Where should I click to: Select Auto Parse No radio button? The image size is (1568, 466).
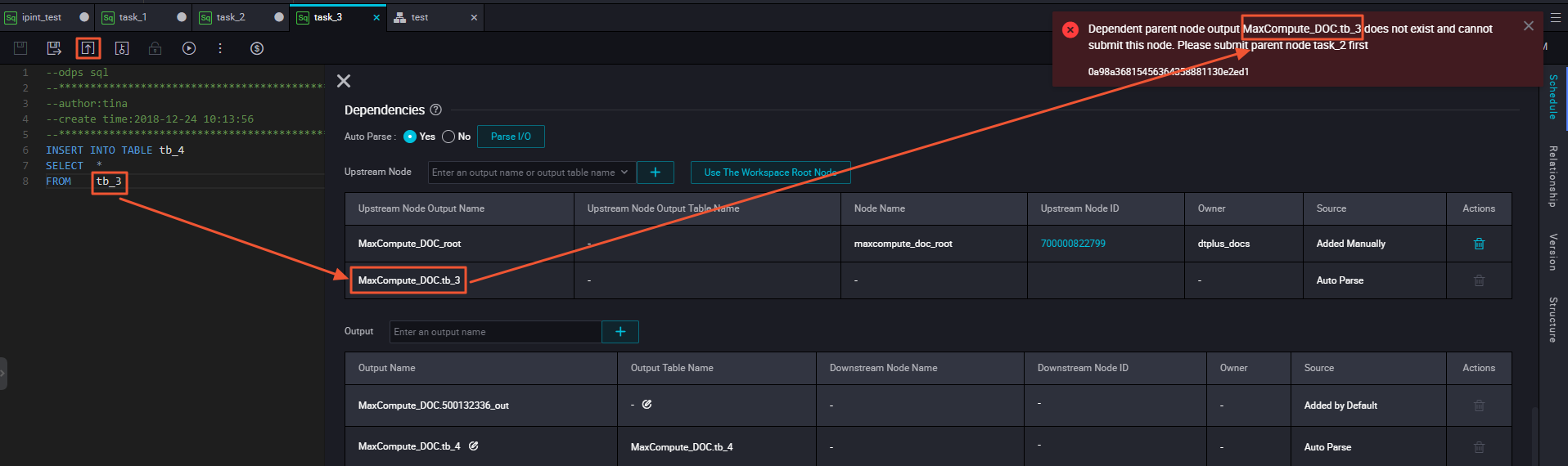[x=448, y=137]
